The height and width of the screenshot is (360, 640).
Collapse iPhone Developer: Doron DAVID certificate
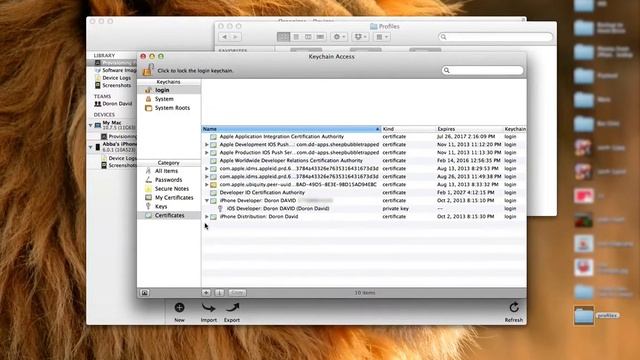tap(207, 200)
